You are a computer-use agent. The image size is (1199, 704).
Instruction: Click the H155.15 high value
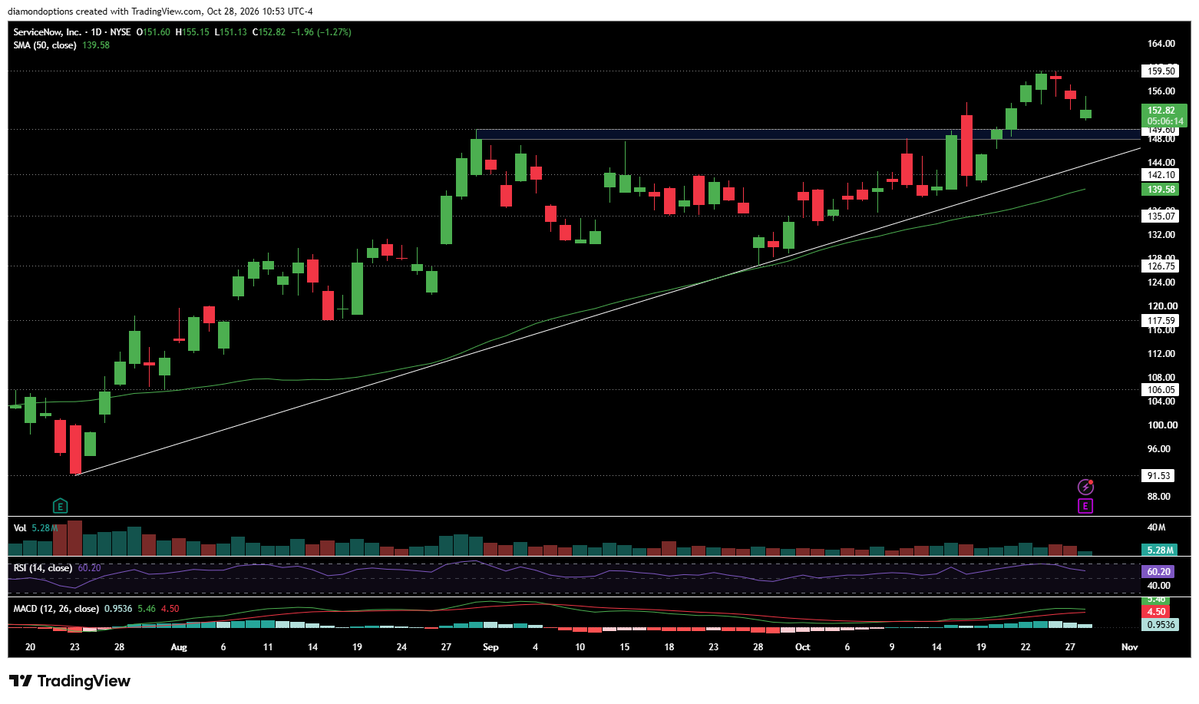coord(192,32)
